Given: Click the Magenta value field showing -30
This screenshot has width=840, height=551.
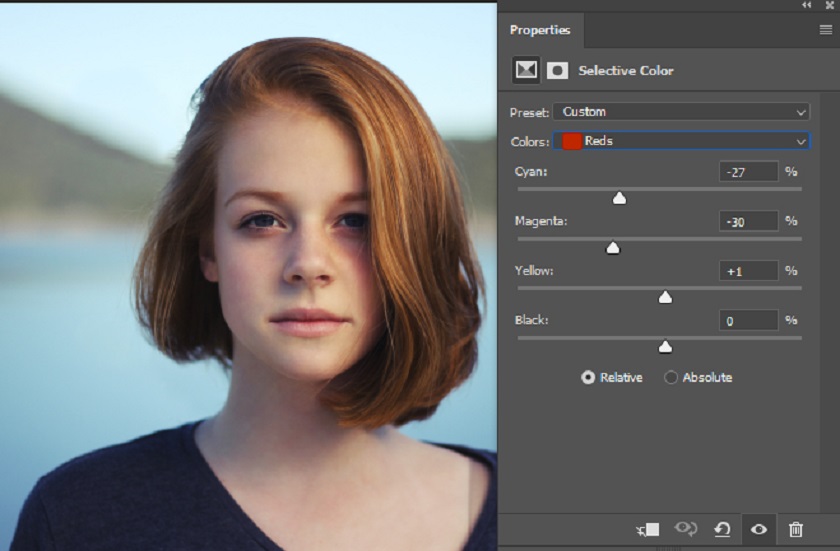Looking at the screenshot, I should pyautogui.click(x=748, y=221).
